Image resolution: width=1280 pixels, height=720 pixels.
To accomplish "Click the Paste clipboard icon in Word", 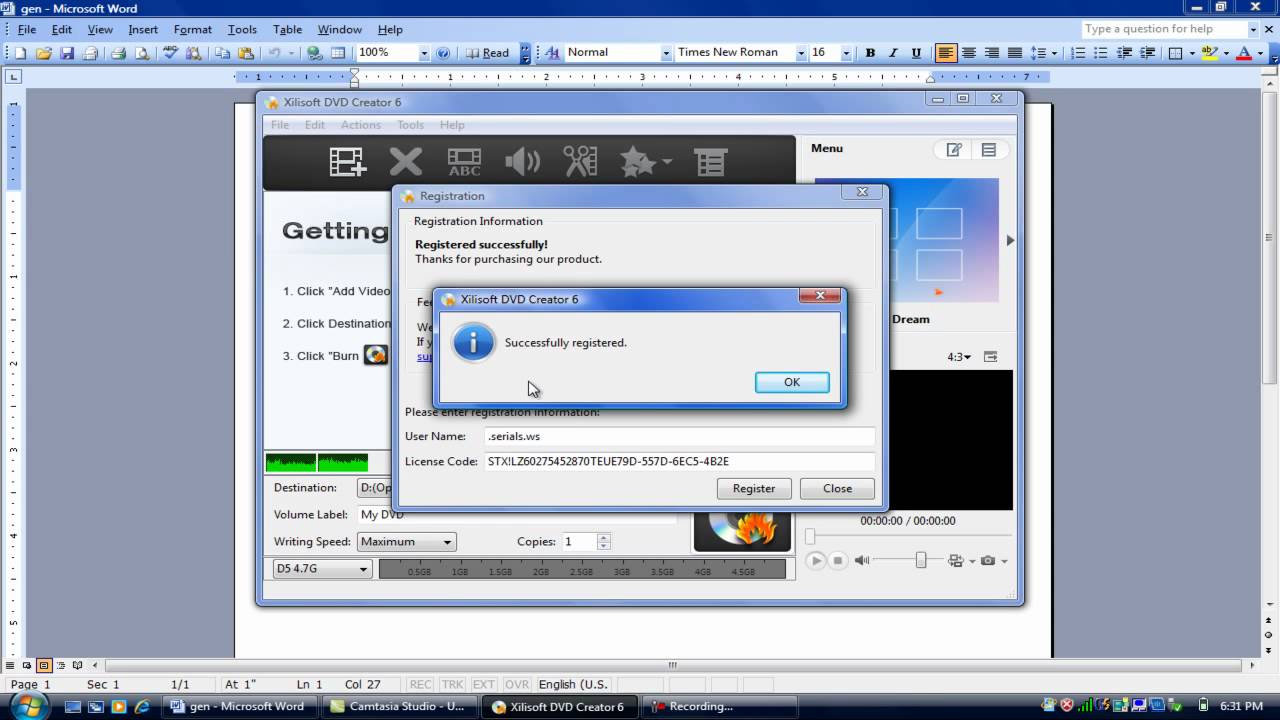I will [x=245, y=53].
